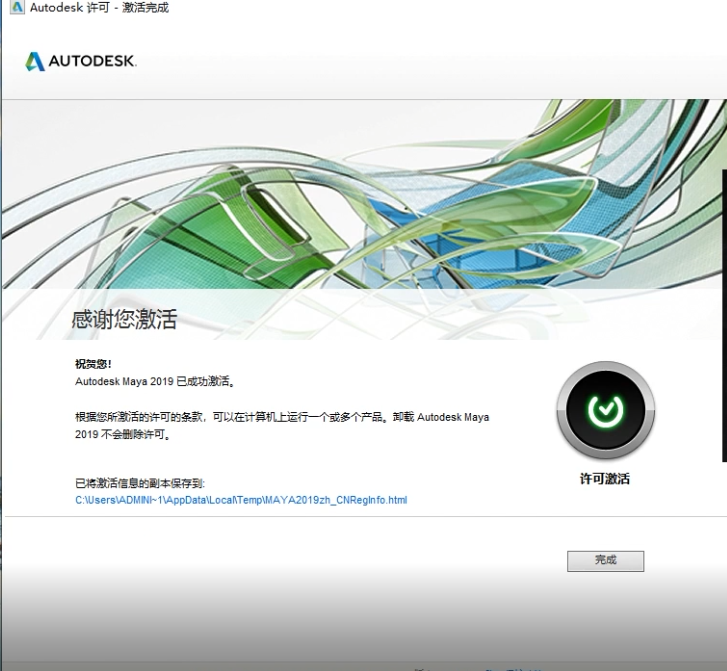Image resolution: width=727 pixels, height=671 pixels.
Task: Click the '2019 不会删除许可' text line
Action: [123, 435]
